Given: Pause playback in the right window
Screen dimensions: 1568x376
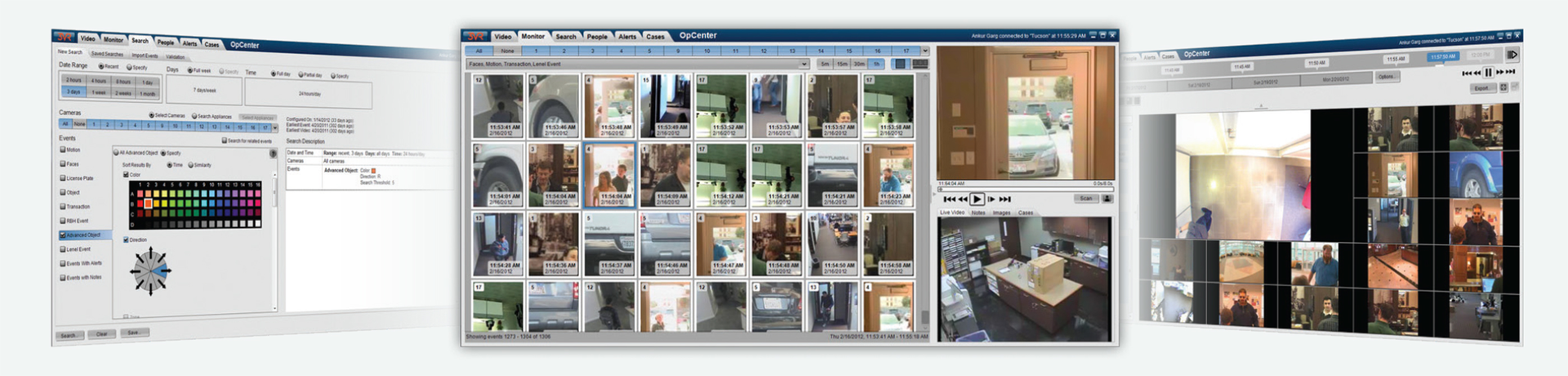Looking at the screenshot, I should click(x=1488, y=72).
